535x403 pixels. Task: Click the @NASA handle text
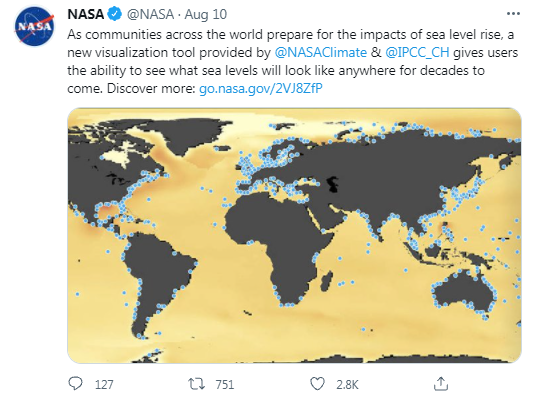[150, 14]
